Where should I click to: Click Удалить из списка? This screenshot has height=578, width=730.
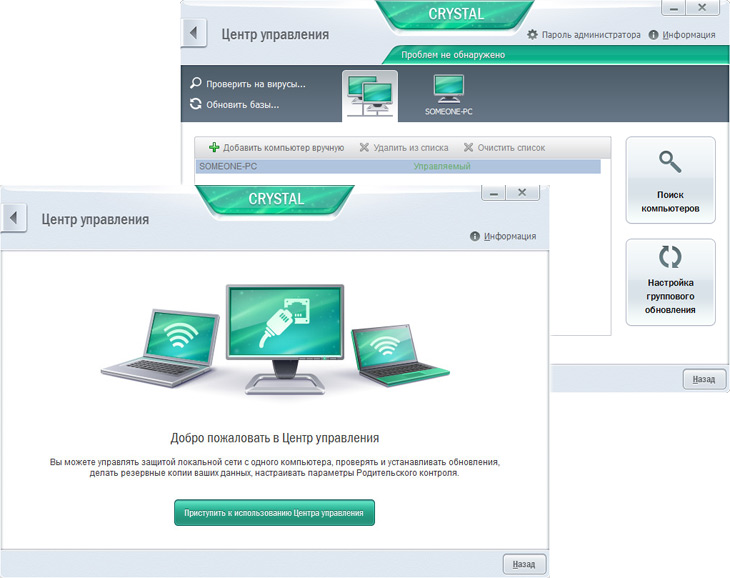[411, 148]
